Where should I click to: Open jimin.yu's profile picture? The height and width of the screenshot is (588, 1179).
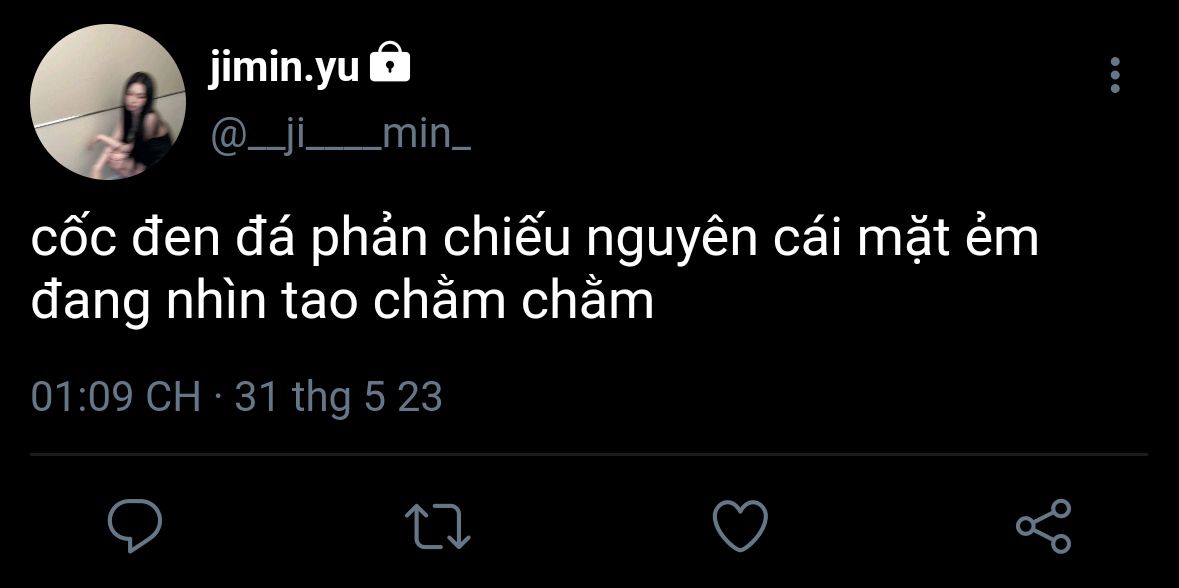108,102
